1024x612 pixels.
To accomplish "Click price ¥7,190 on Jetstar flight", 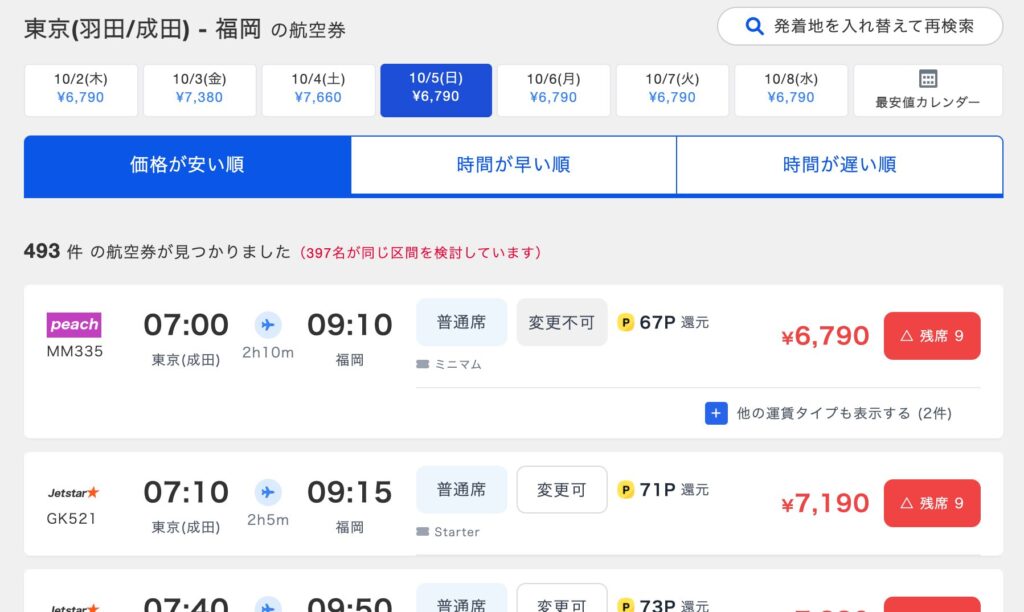I will point(825,503).
